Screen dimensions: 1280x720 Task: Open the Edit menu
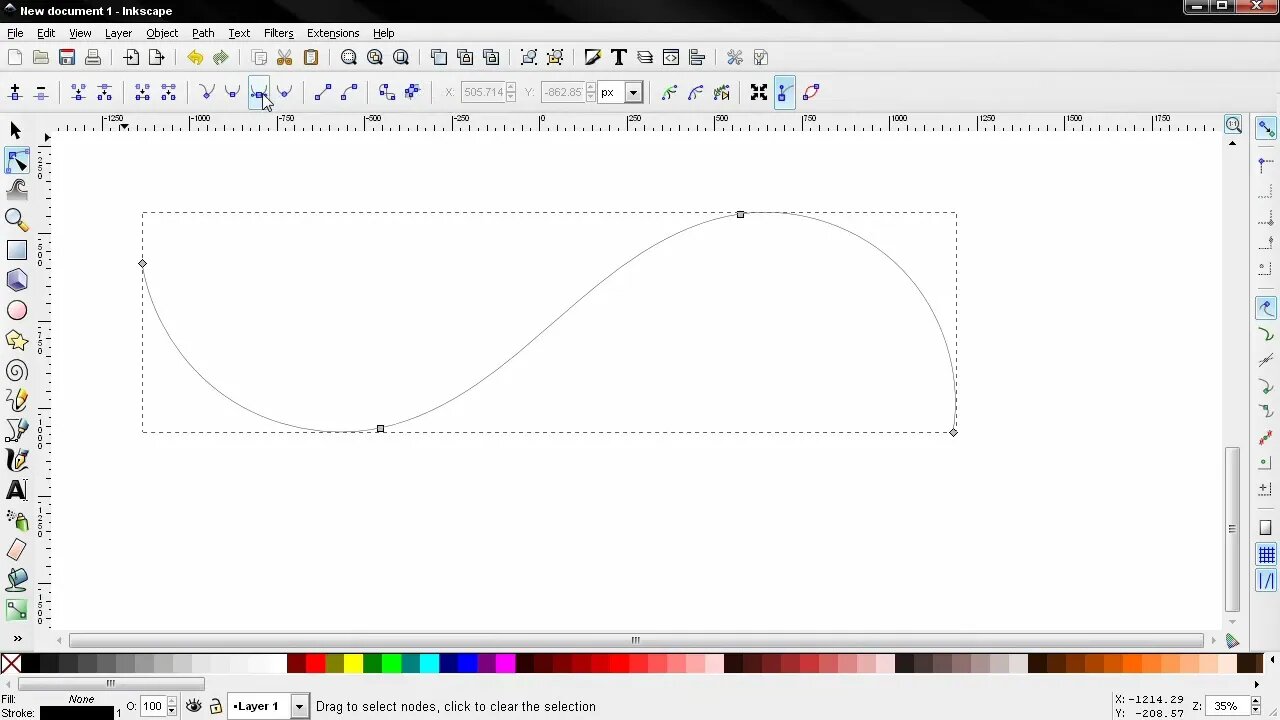click(46, 33)
